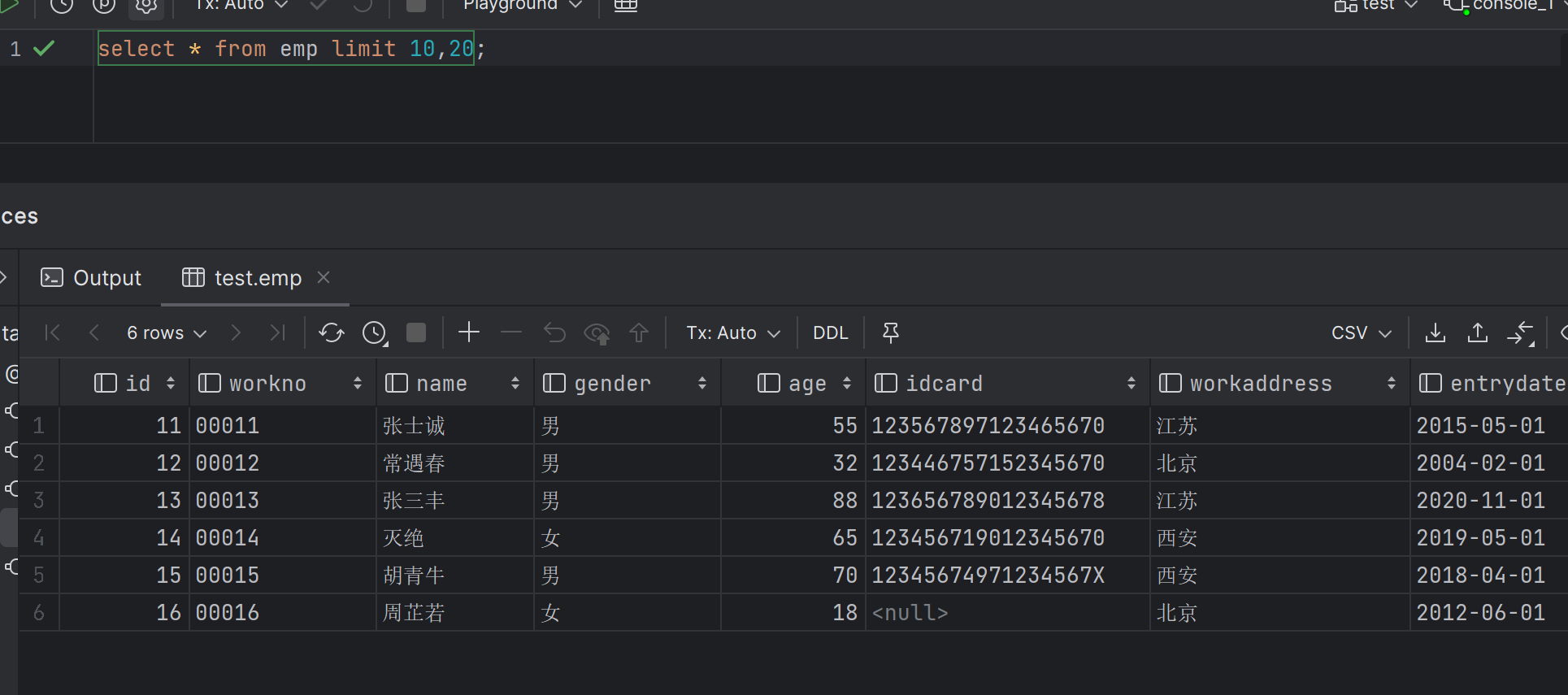Export data with download icon

tap(1436, 332)
